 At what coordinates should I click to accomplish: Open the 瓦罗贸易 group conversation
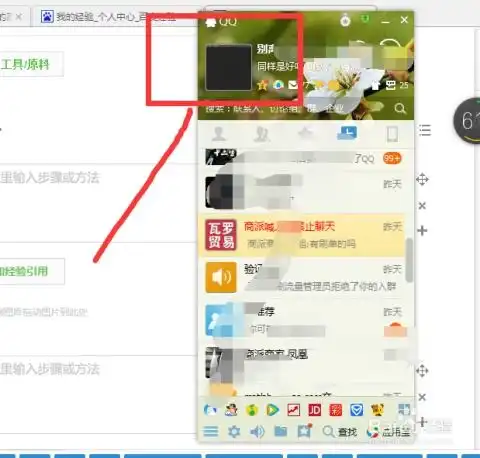(303, 235)
